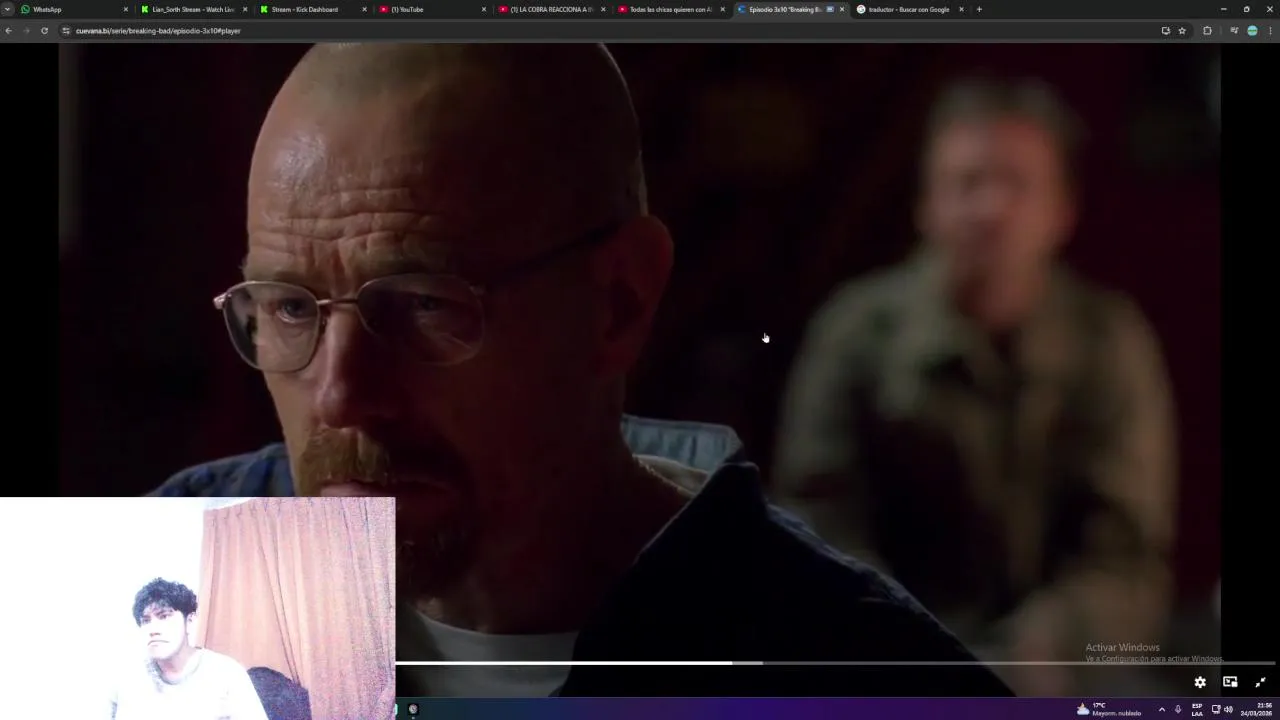Reload the current page
Screen dimensions: 1280x720
44,31
